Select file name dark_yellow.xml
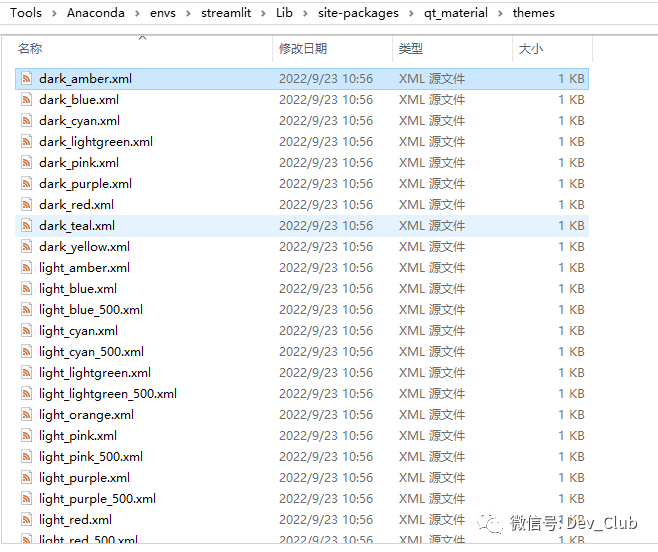Image resolution: width=658 pixels, height=552 pixels. click(x=84, y=246)
